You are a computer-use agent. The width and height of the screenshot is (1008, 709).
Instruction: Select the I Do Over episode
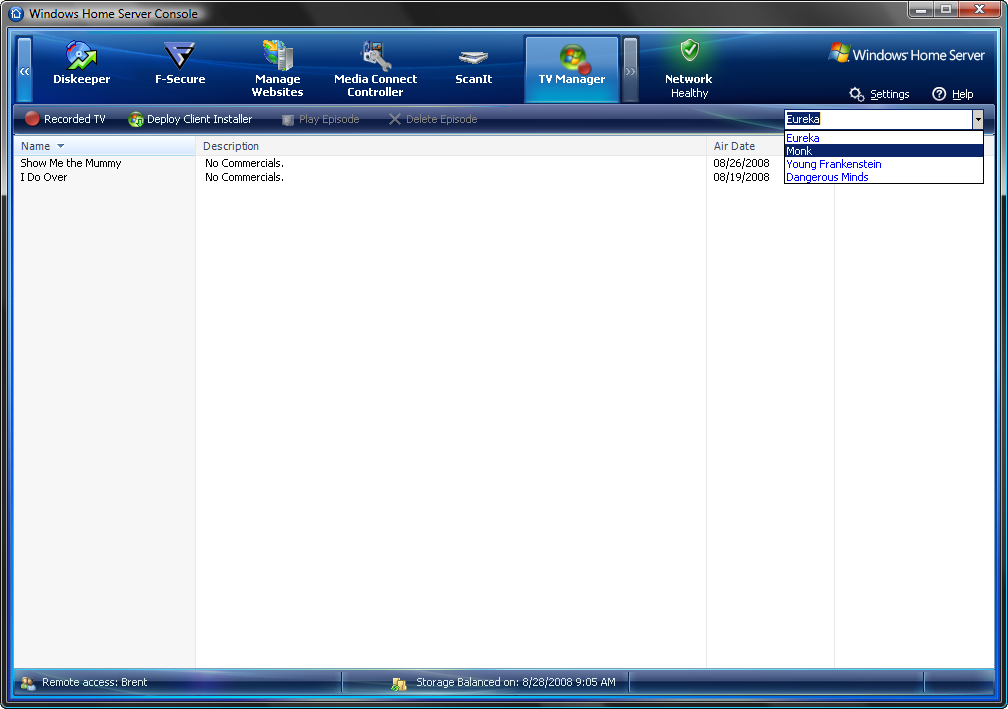(x=44, y=177)
